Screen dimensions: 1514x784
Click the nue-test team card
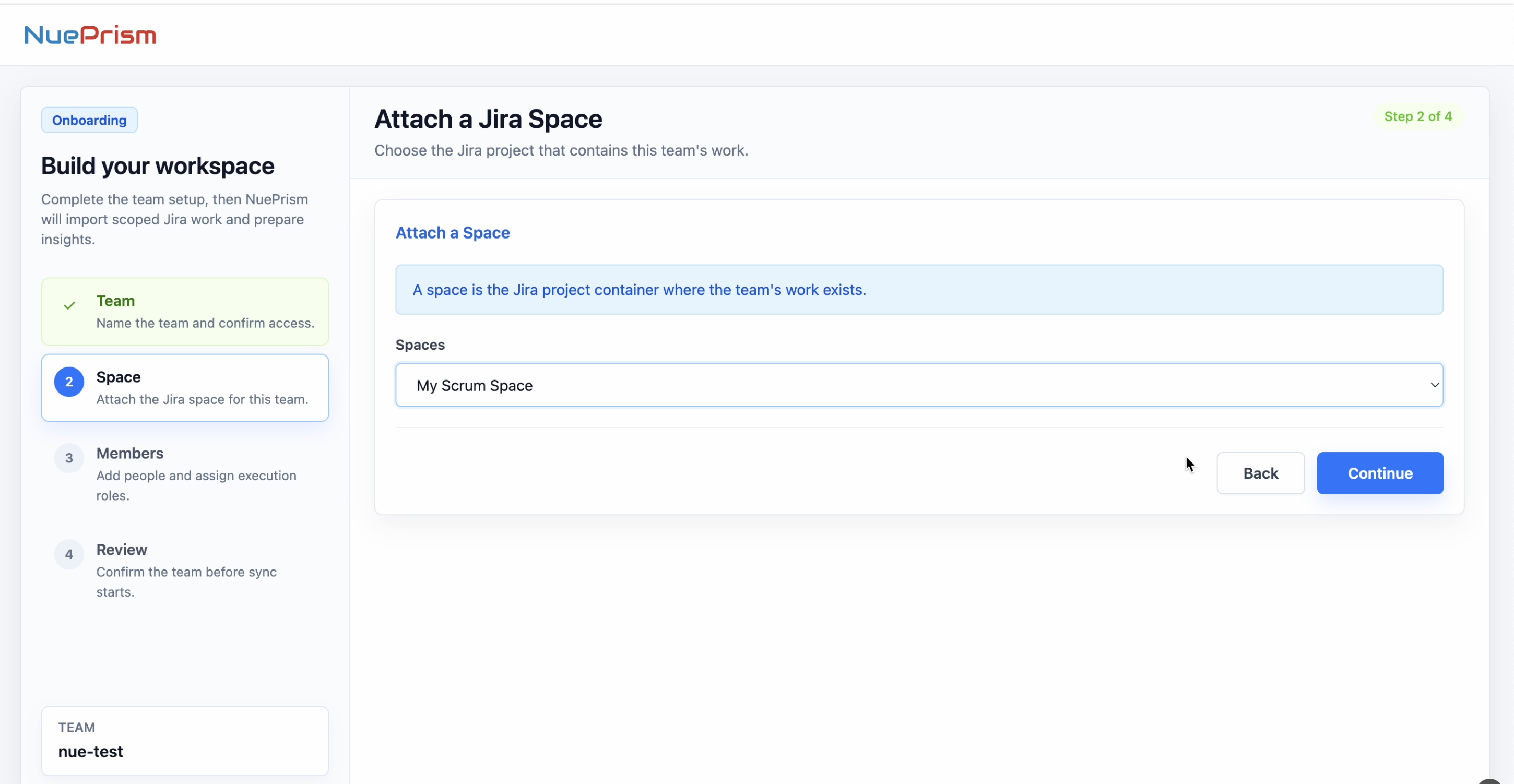[x=185, y=741]
